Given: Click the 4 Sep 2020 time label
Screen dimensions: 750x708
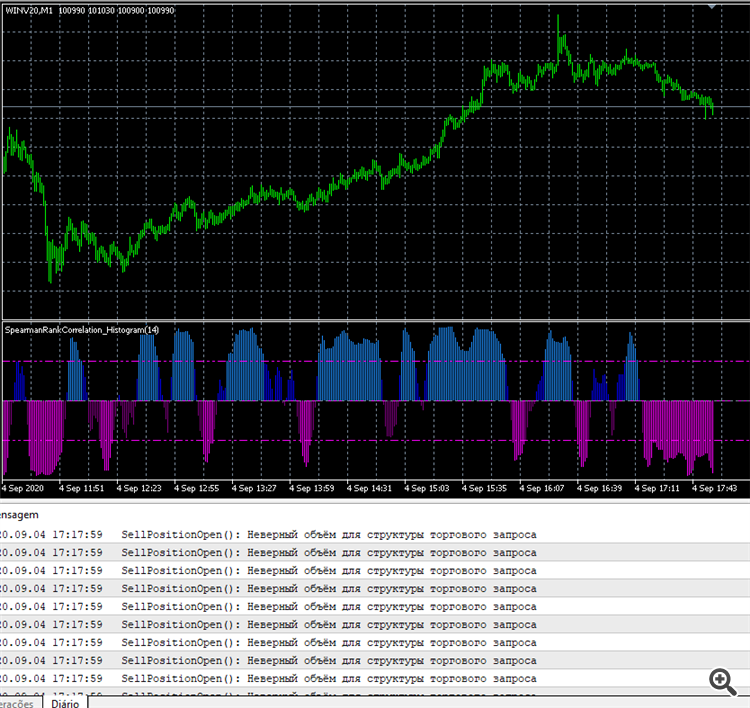Looking at the screenshot, I should coord(22,488).
